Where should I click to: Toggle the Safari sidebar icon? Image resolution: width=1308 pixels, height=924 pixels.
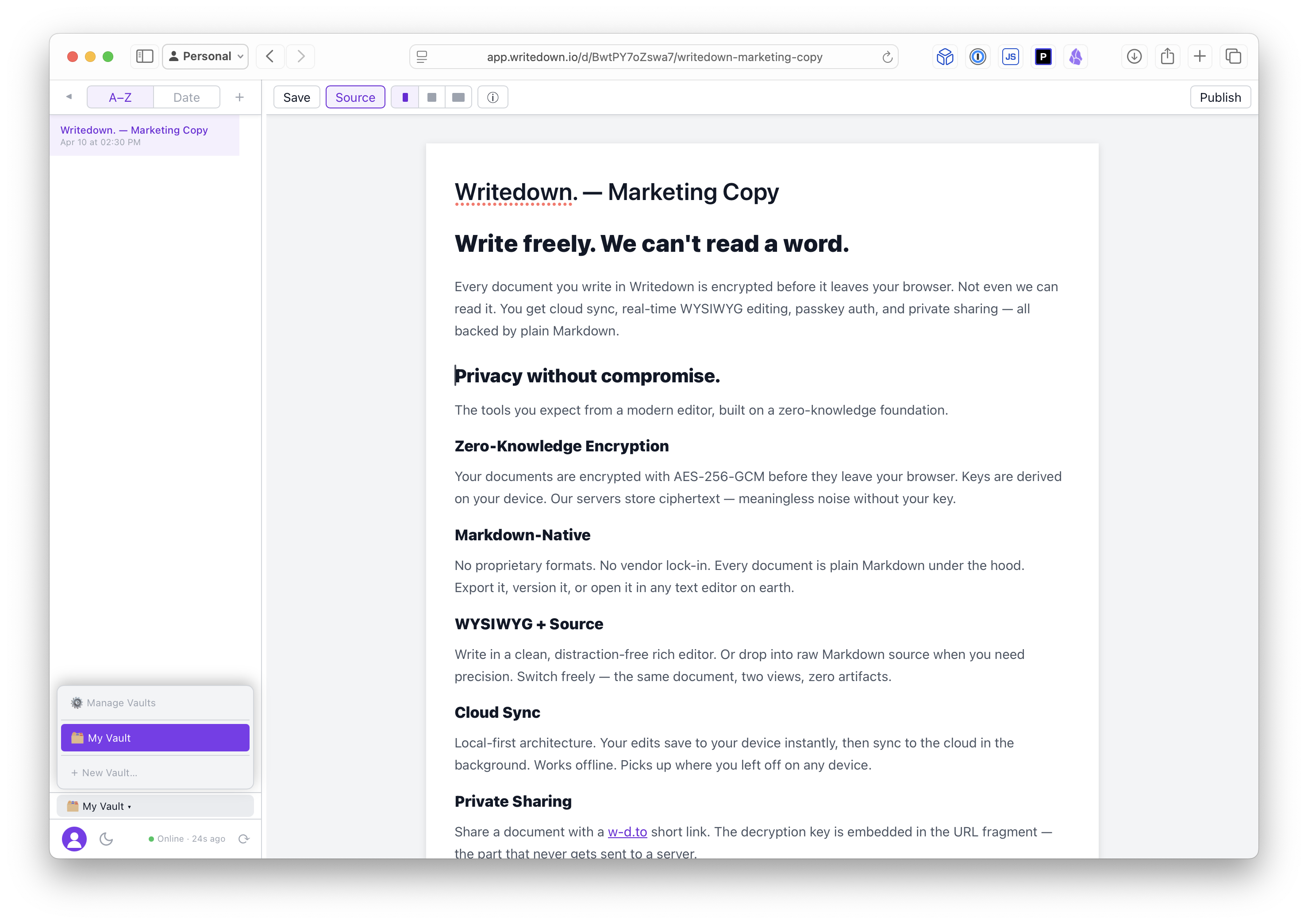[x=144, y=56]
